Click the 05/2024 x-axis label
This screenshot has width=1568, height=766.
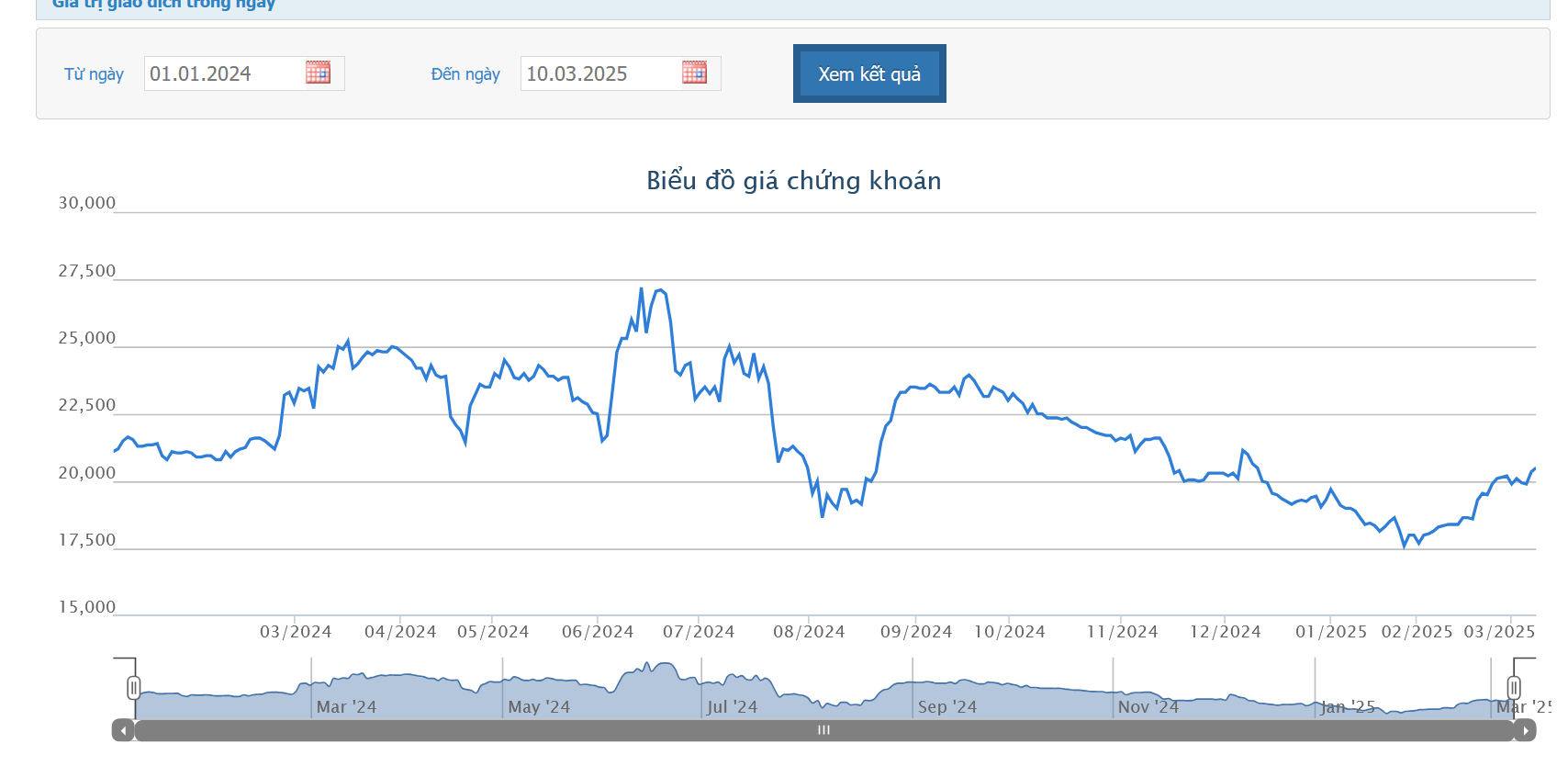click(493, 632)
